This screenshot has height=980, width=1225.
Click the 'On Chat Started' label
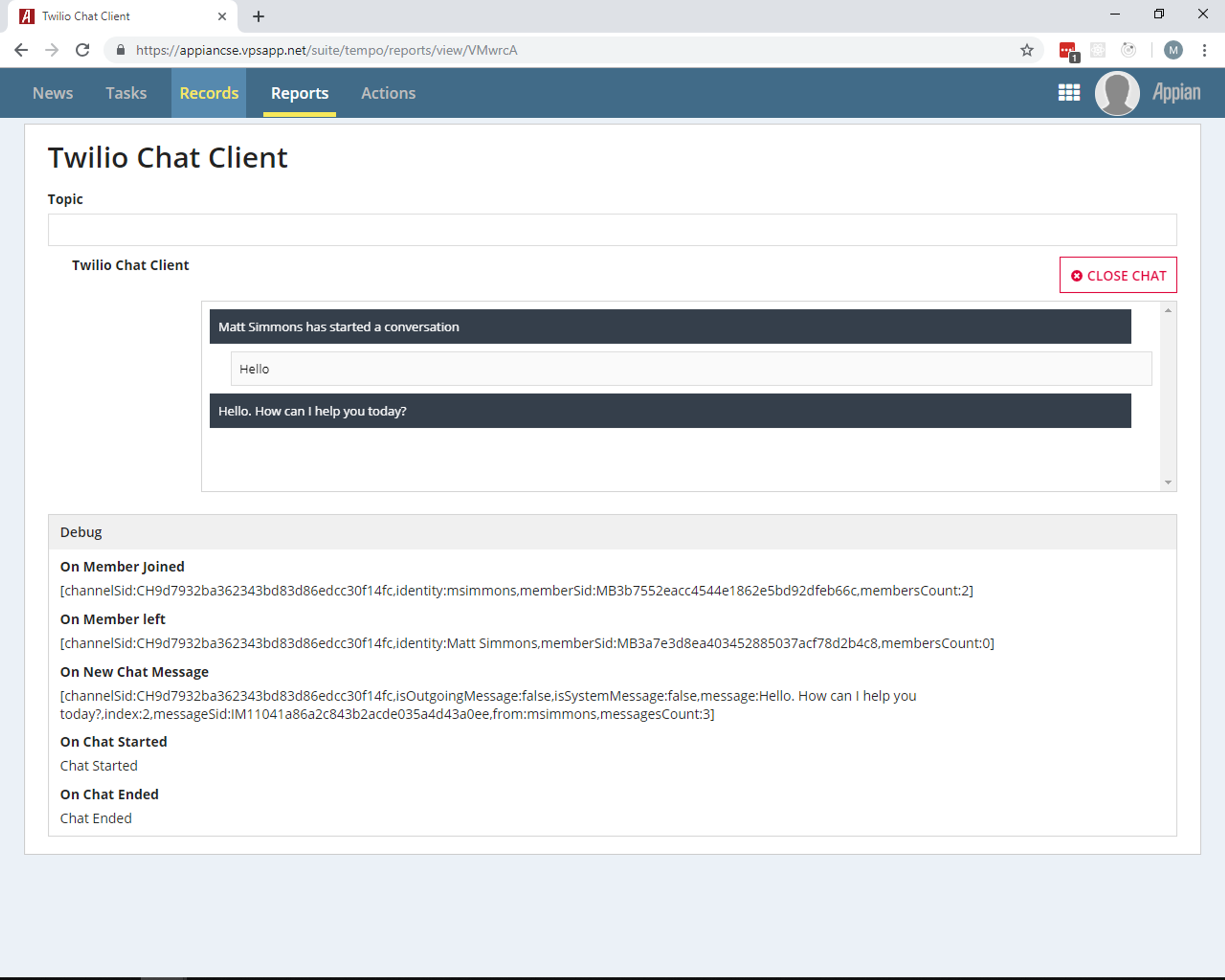[114, 741]
